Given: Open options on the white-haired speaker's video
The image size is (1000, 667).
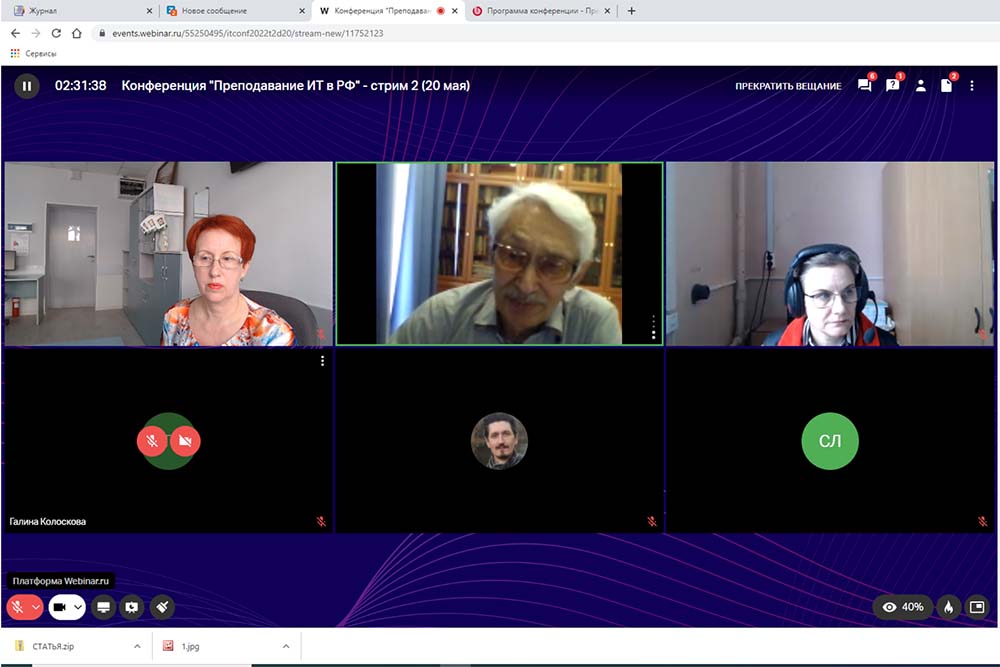Looking at the screenshot, I should tap(653, 327).
